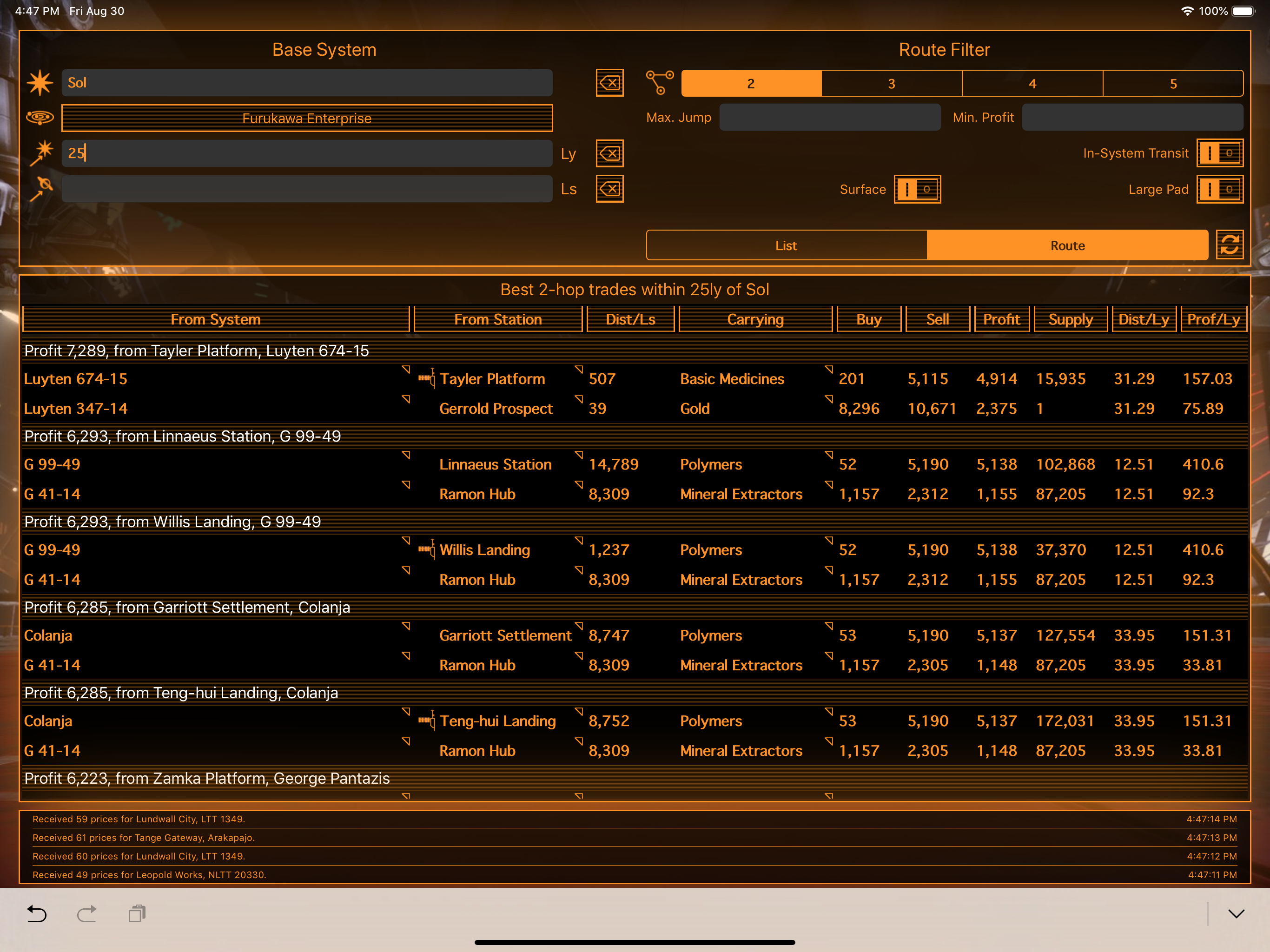Image resolution: width=1270 pixels, height=952 pixels.
Task: Expand Tayler Platform station disclosure triangle
Action: [x=579, y=369]
